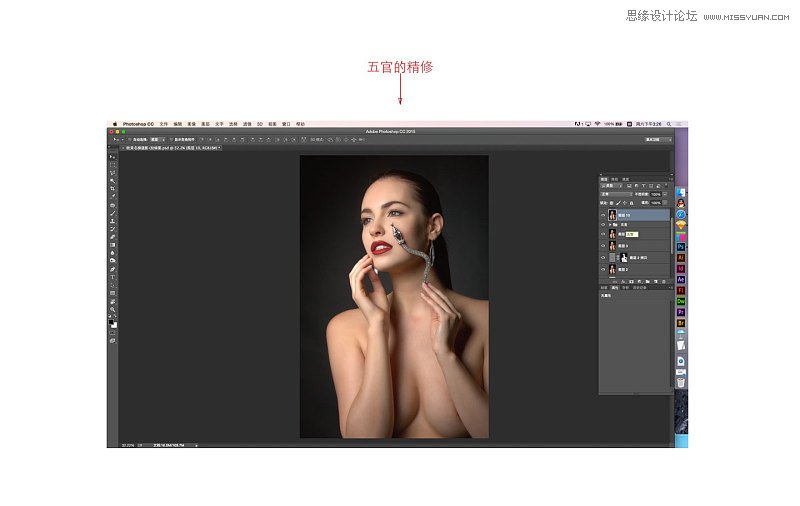Select the open document tab
Viewport: 800px width, 506px height.
pos(168,147)
